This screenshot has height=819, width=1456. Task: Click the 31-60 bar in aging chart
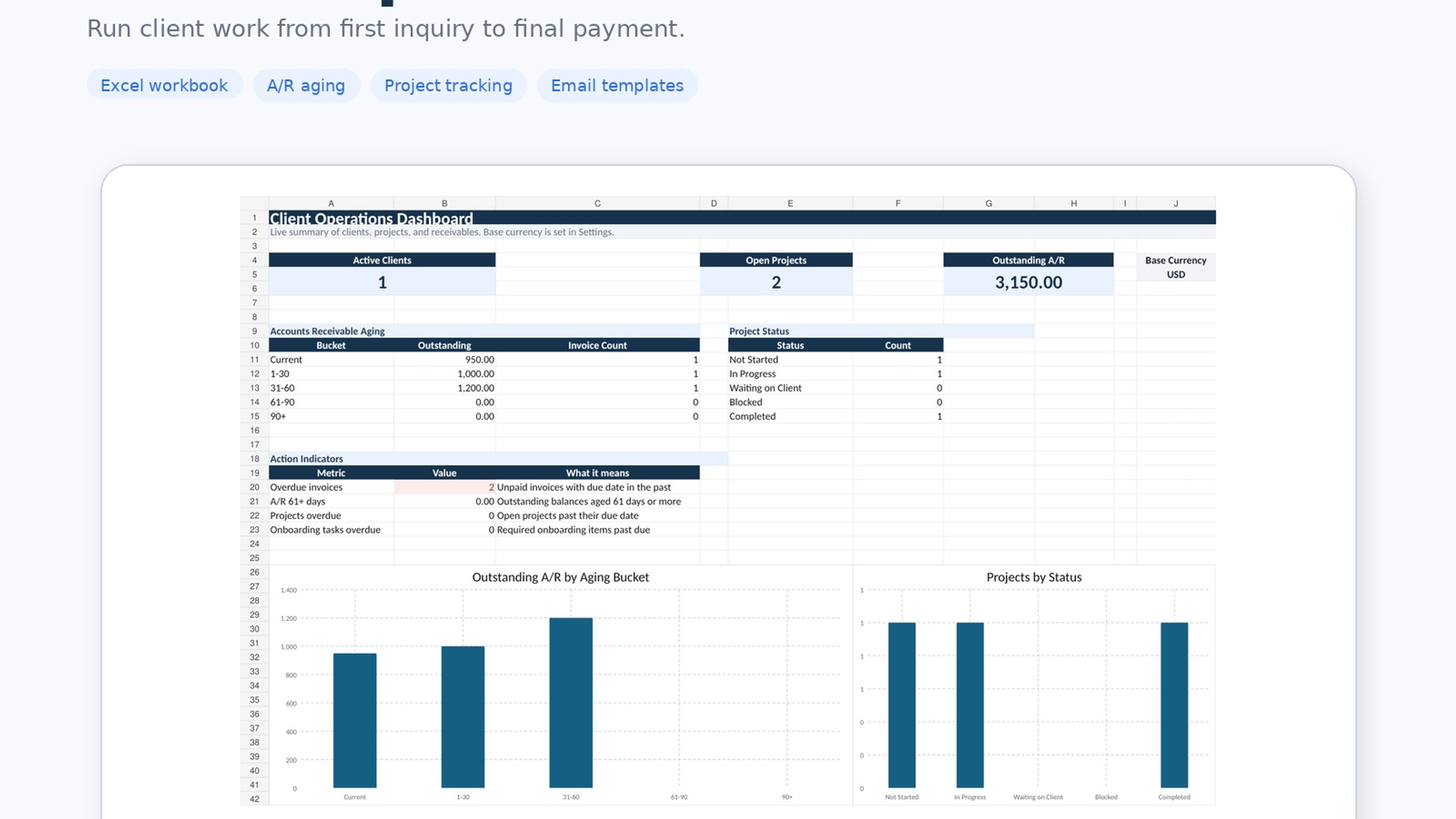[570, 702]
